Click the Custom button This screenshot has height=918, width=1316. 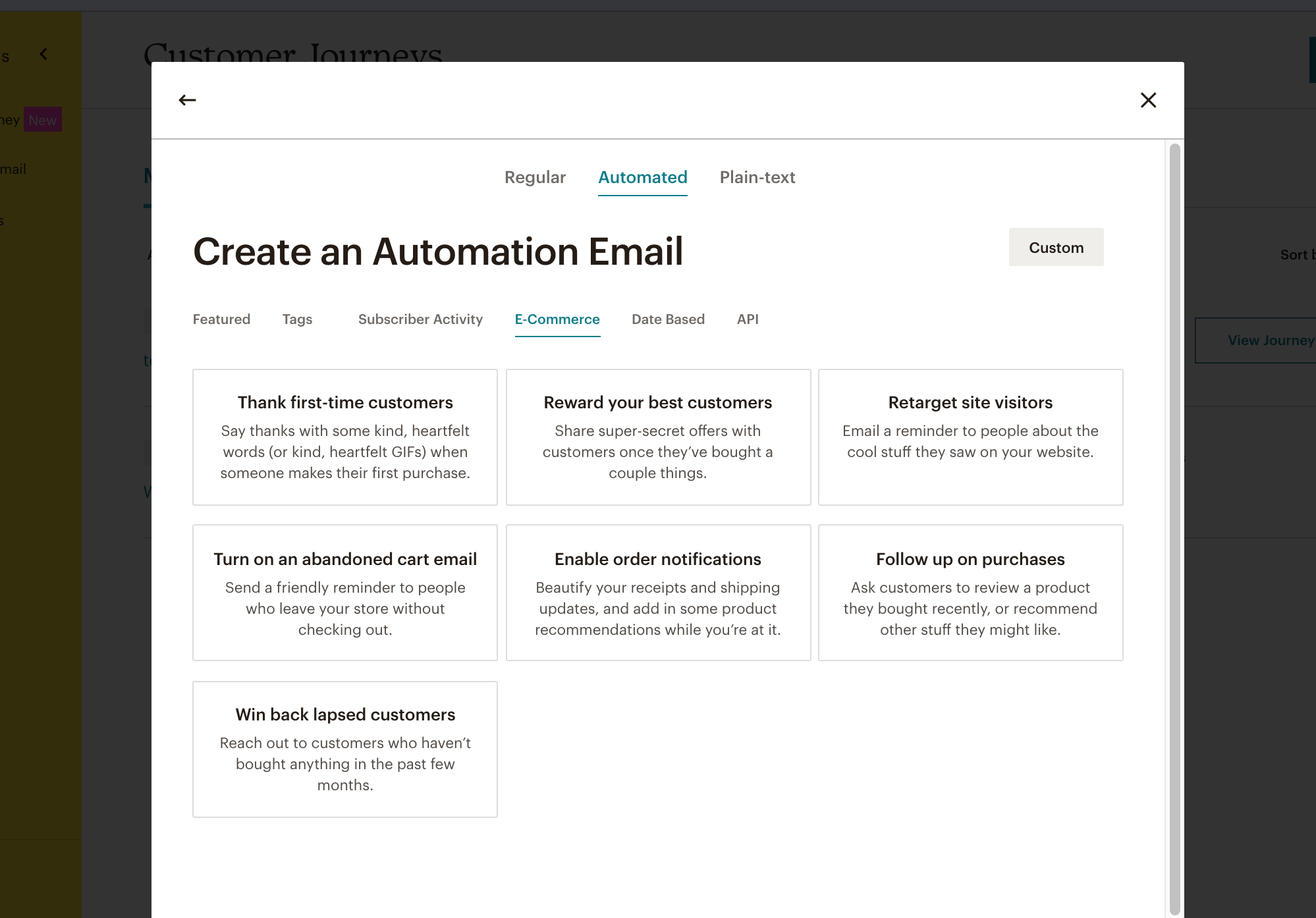[x=1056, y=248]
